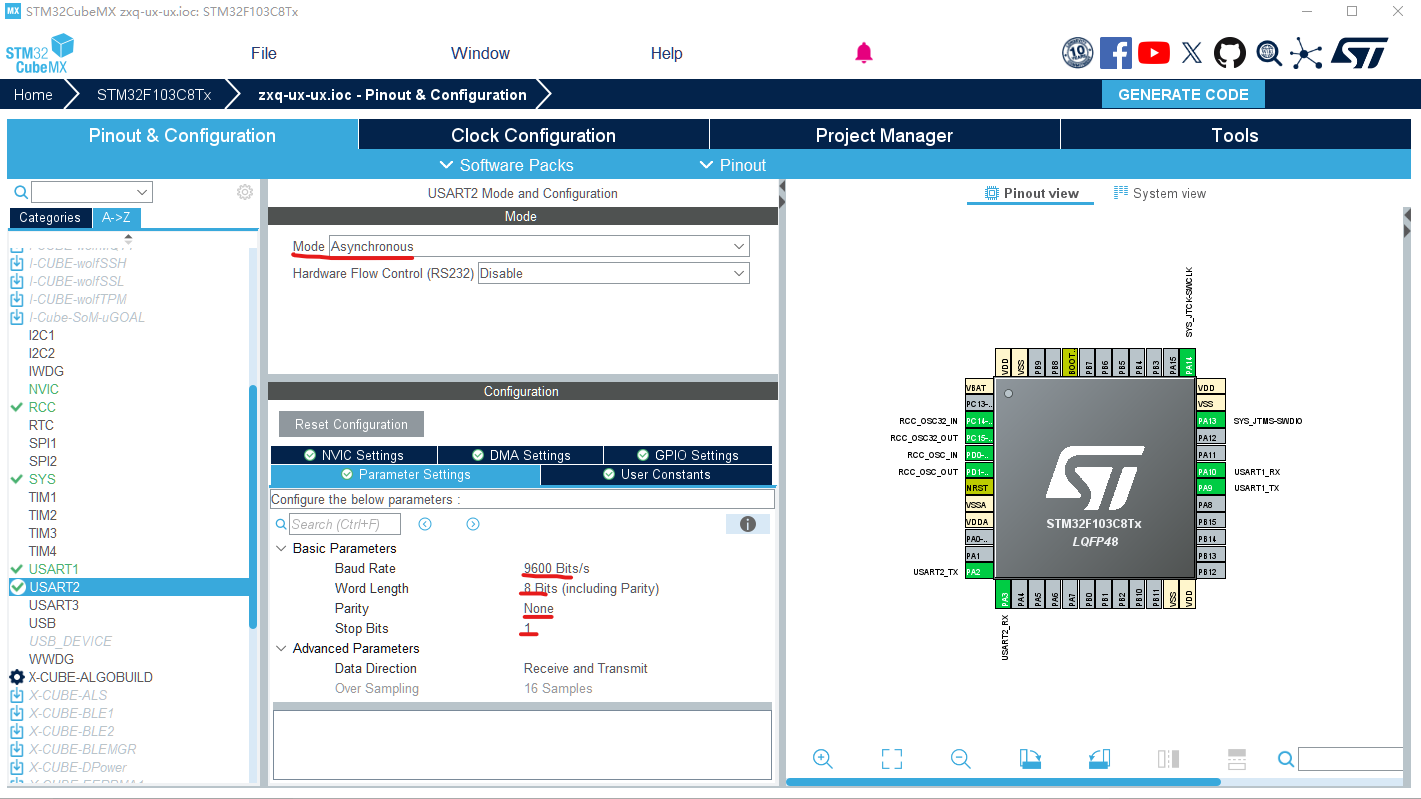1421x799 pixels.
Task: Collapse the Basic Parameters section
Action: [x=281, y=548]
